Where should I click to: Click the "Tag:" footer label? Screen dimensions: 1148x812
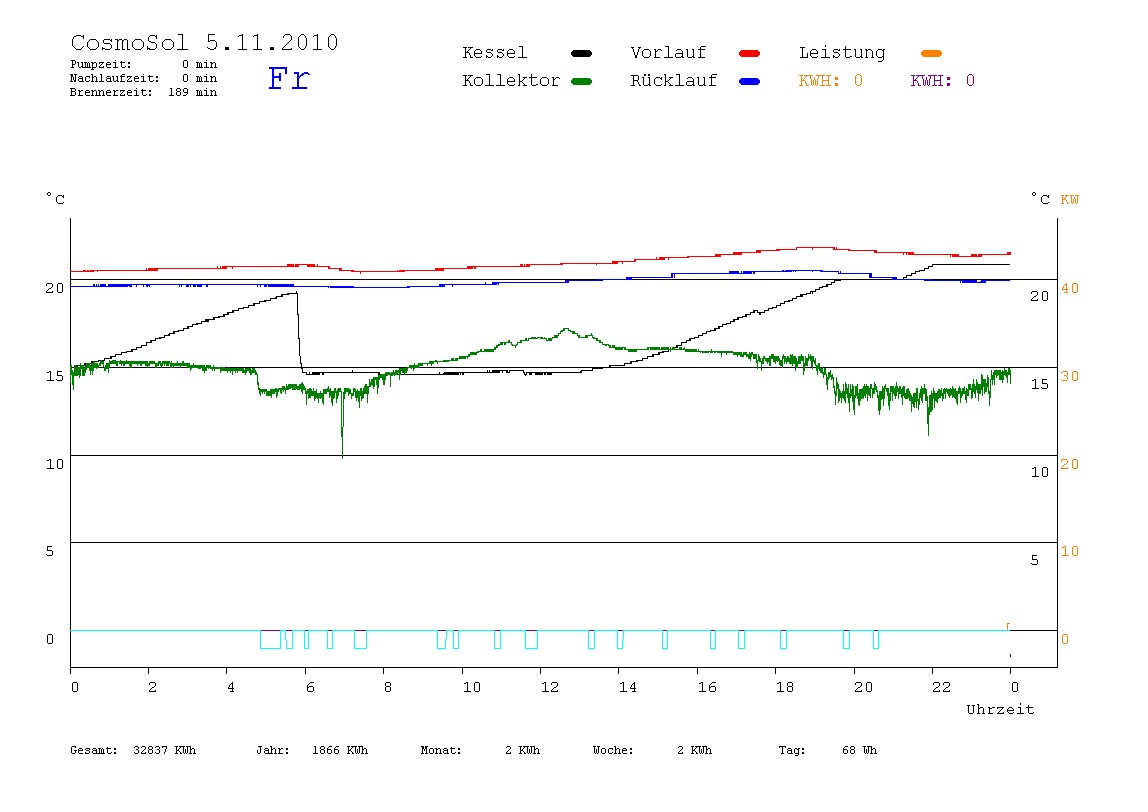792,750
